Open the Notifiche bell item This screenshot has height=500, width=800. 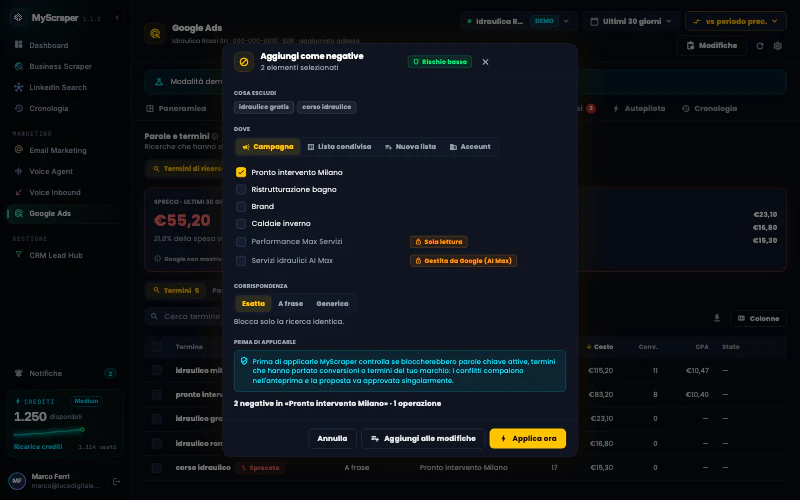(64, 373)
